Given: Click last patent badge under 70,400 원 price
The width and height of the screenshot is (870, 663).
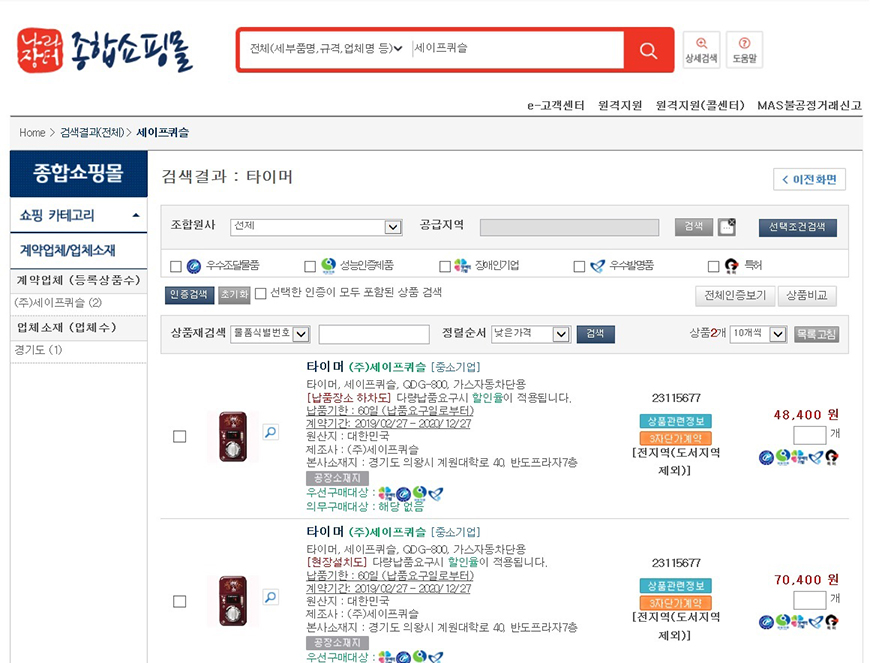Looking at the screenshot, I should [832, 622].
